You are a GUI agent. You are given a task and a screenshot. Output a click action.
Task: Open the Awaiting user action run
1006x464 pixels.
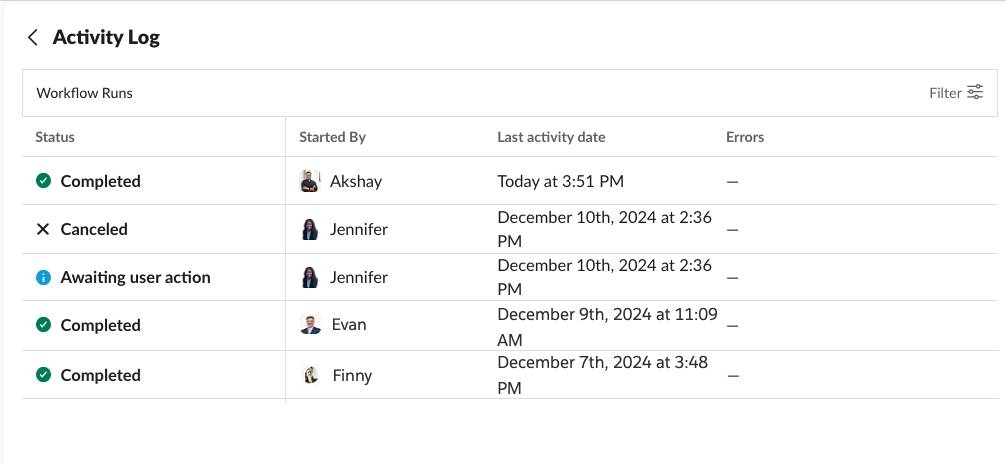click(x=509, y=277)
